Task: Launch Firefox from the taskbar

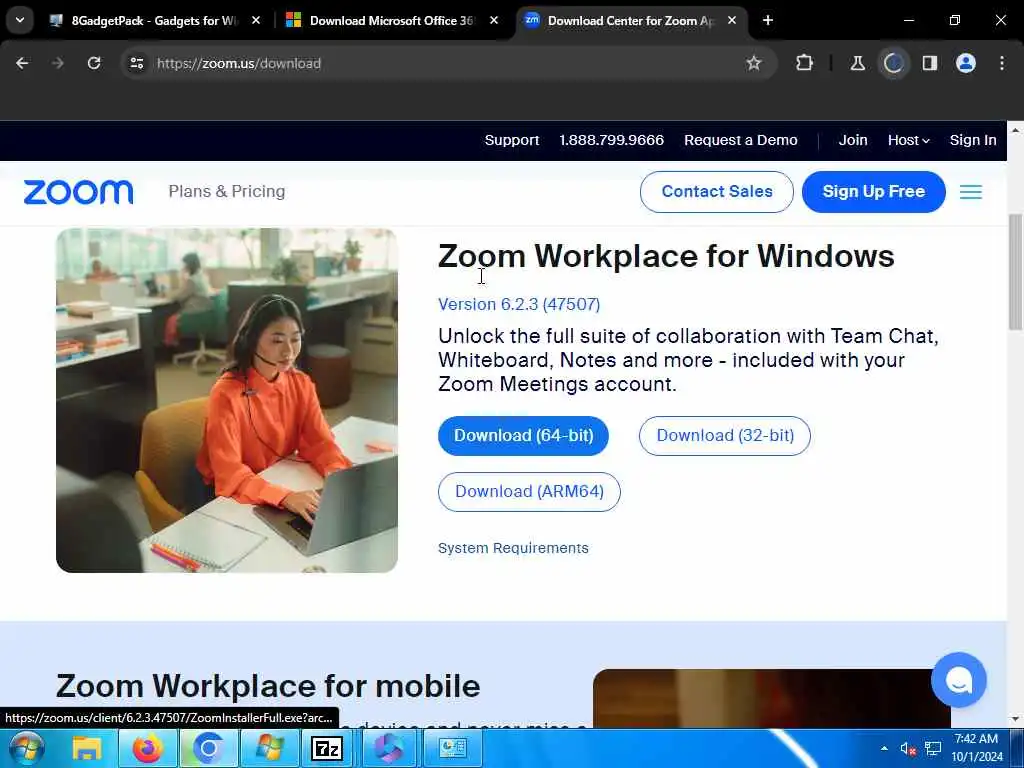Action: tap(148, 748)
